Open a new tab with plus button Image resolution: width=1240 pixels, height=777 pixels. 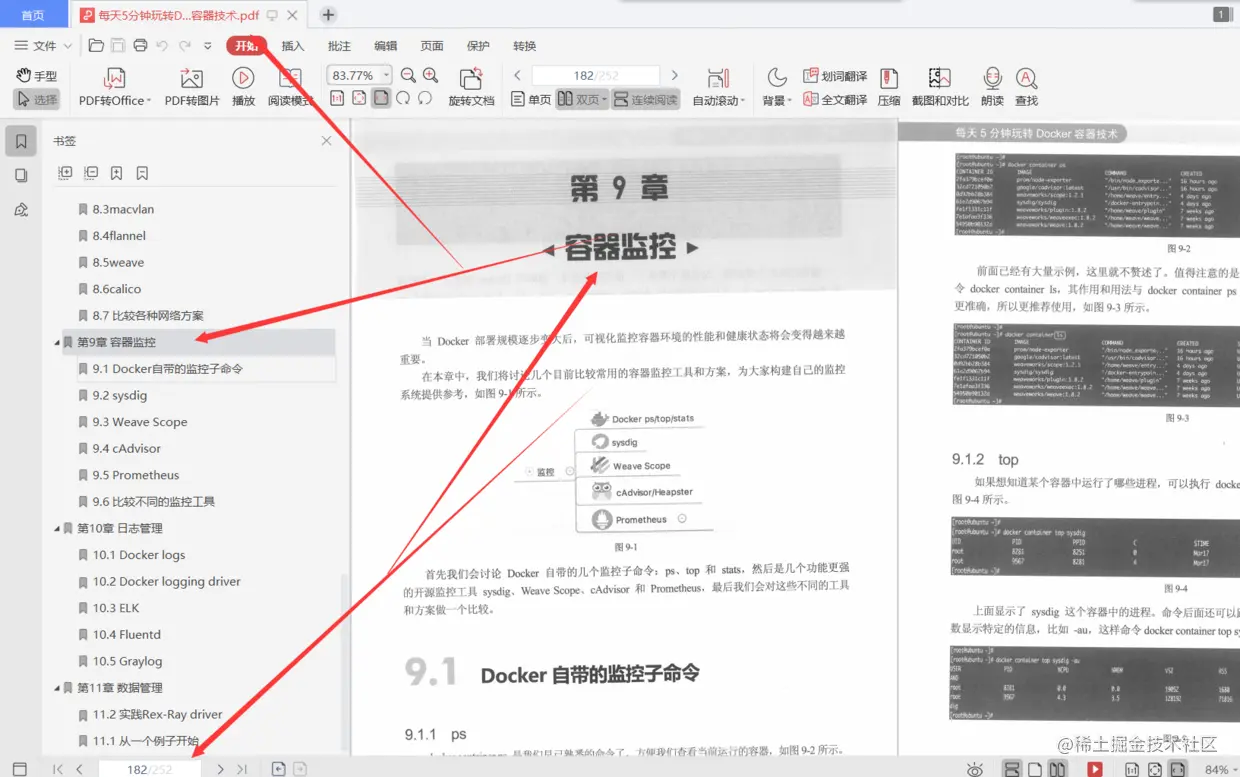(328, 15)
